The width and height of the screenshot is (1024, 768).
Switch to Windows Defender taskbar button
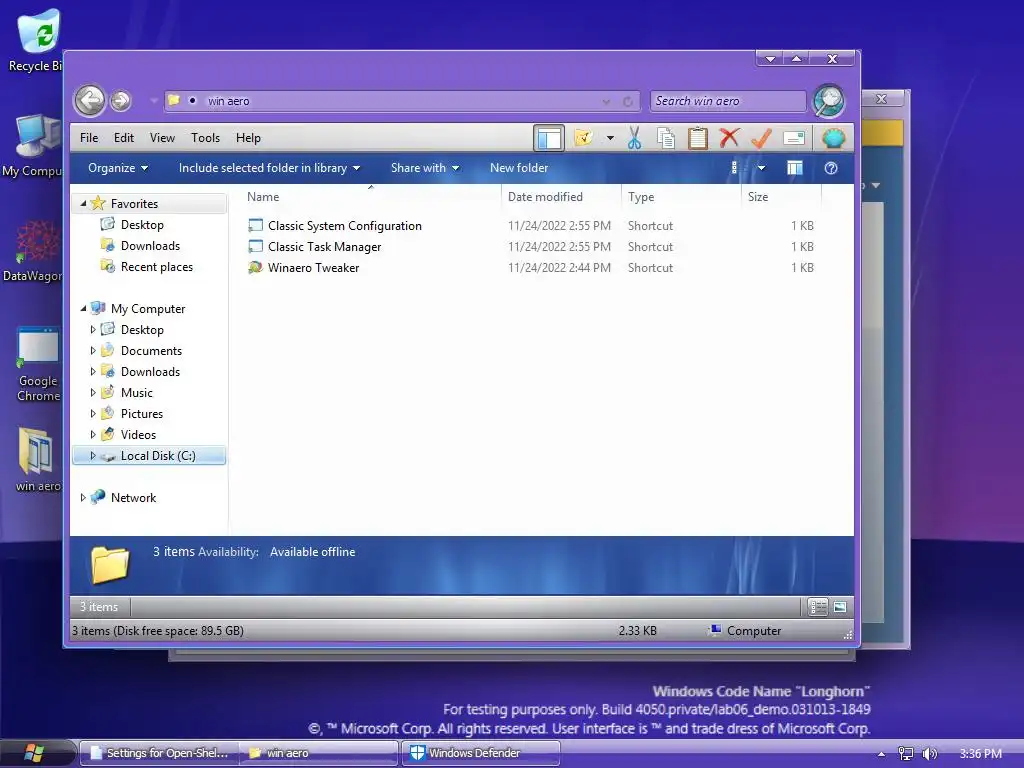(x=480, y=753)
